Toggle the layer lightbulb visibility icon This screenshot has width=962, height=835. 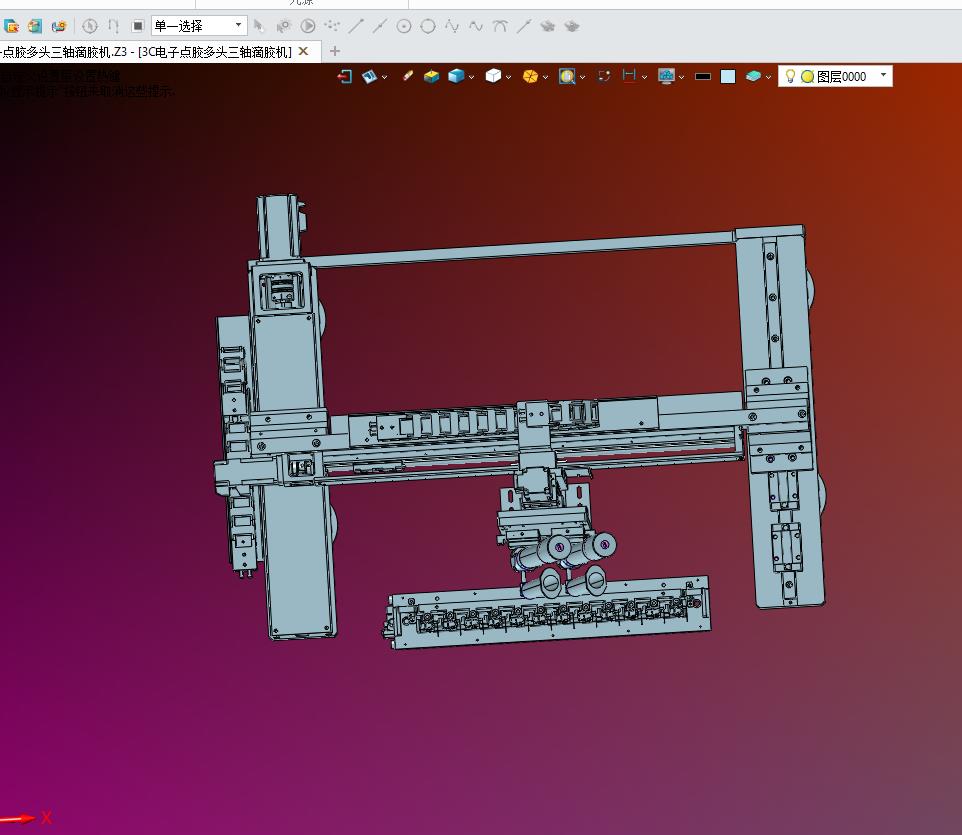point(790,76)
